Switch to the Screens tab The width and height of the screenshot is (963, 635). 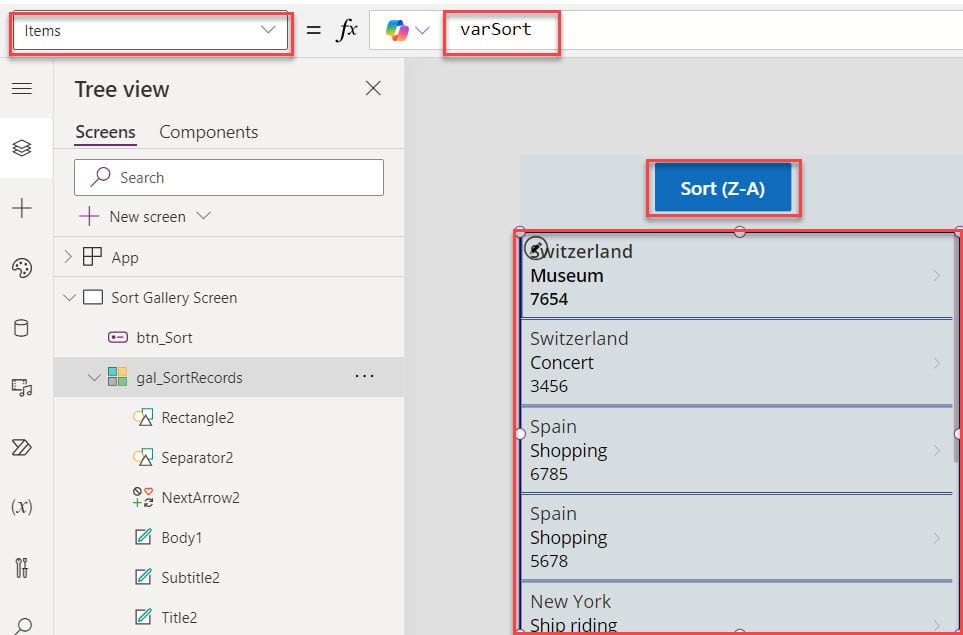(x=105, y=132)
